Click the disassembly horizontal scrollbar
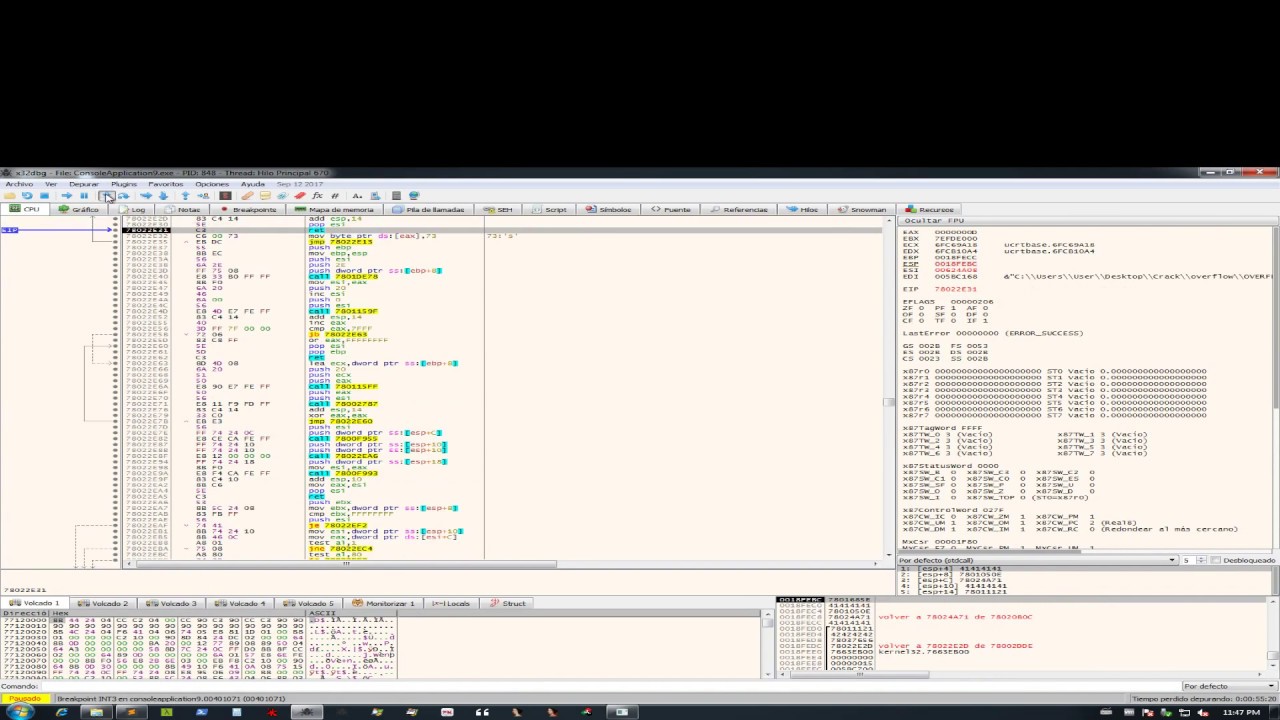Viewport: 1280px width, 720px height. click(505, 565)
